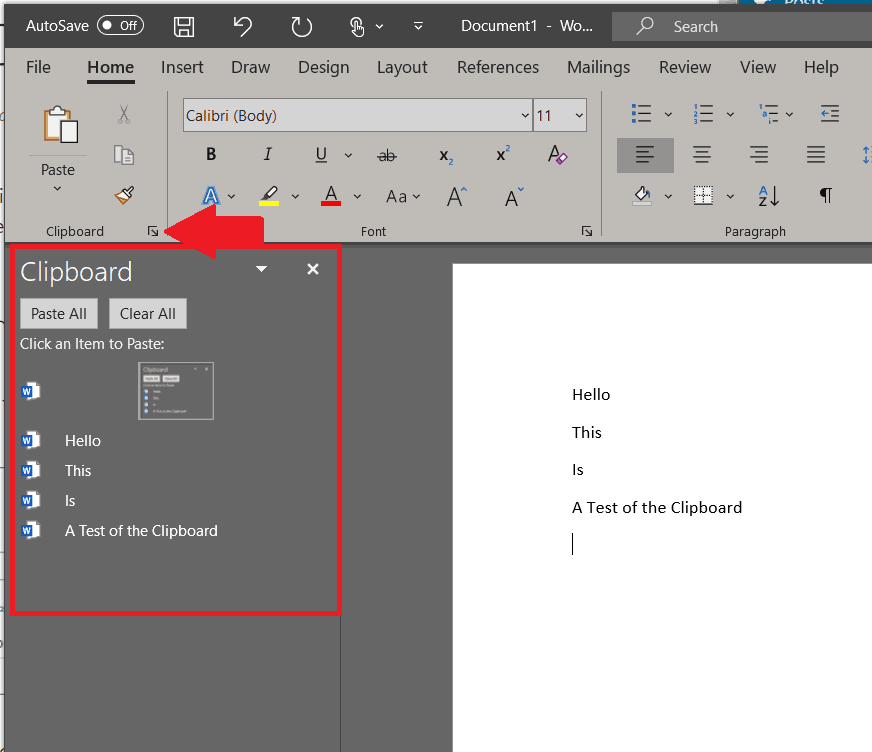
Task: Paste the 'Hello' clipboard item
Action: [x=83, y=440]
